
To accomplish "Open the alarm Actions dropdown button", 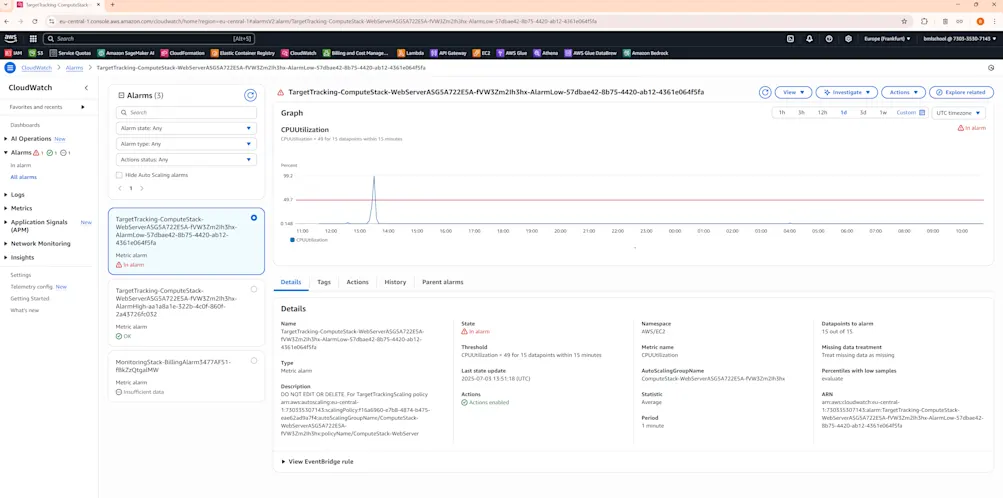I will [903, 92].
